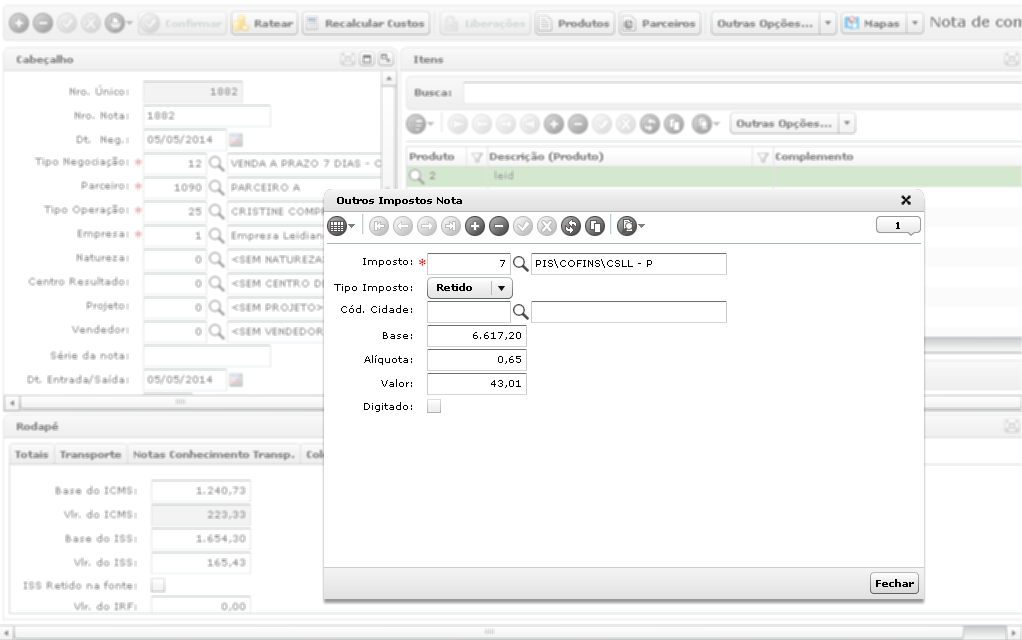Switch to grid view in Outros Impostos dialog

point(337,227)
